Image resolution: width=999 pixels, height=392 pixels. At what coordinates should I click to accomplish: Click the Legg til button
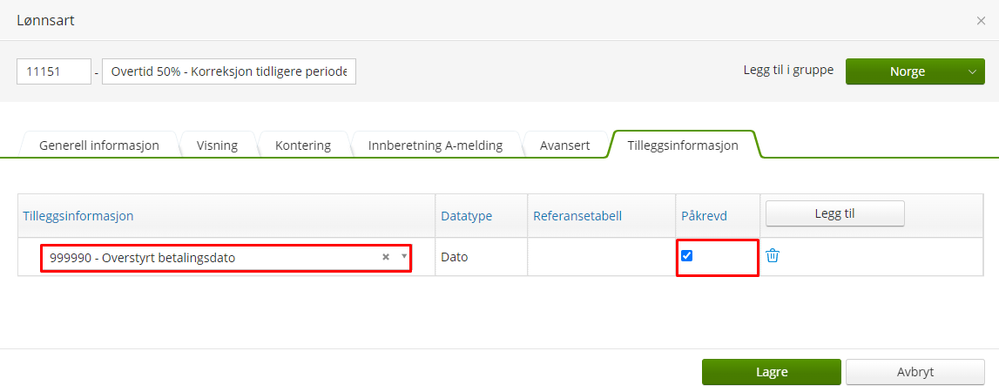(835, 214)
